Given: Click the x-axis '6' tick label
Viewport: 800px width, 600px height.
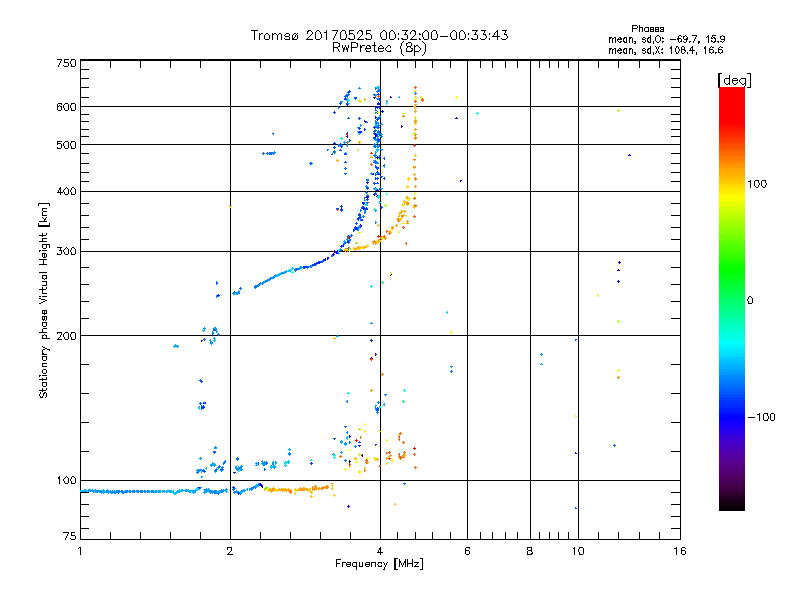Looking at the screenshot, I should point(467,551).
